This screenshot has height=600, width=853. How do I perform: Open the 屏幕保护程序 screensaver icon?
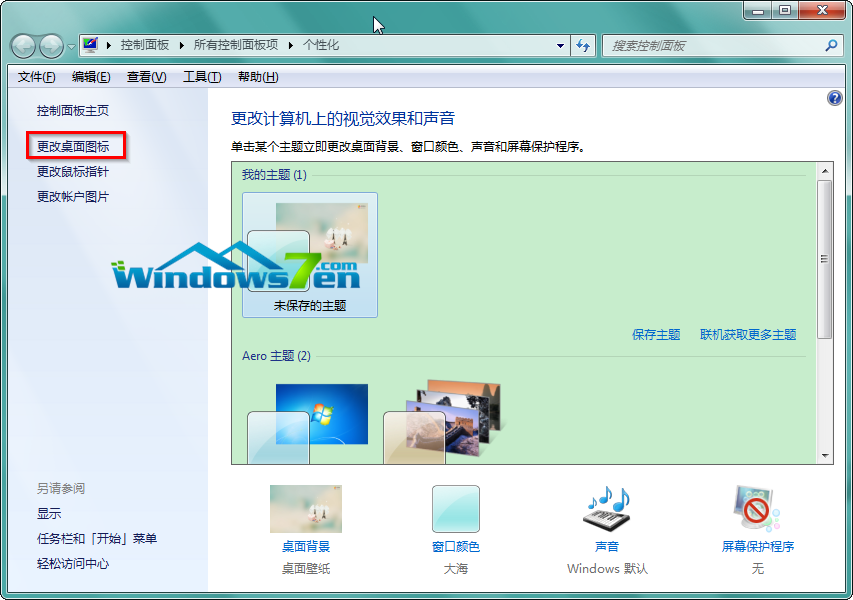[756, 508]
